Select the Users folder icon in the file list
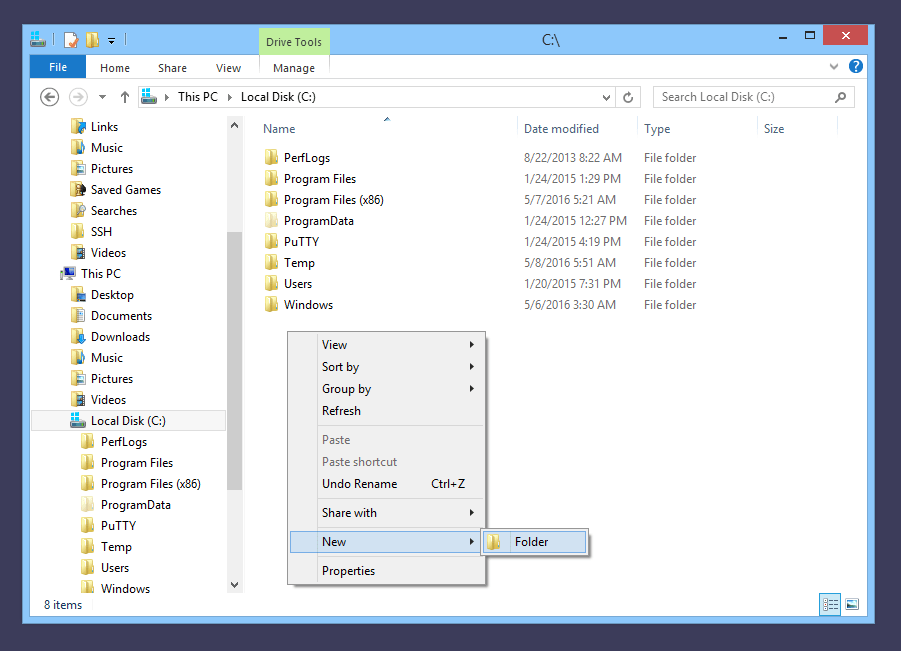 [271, 284]
